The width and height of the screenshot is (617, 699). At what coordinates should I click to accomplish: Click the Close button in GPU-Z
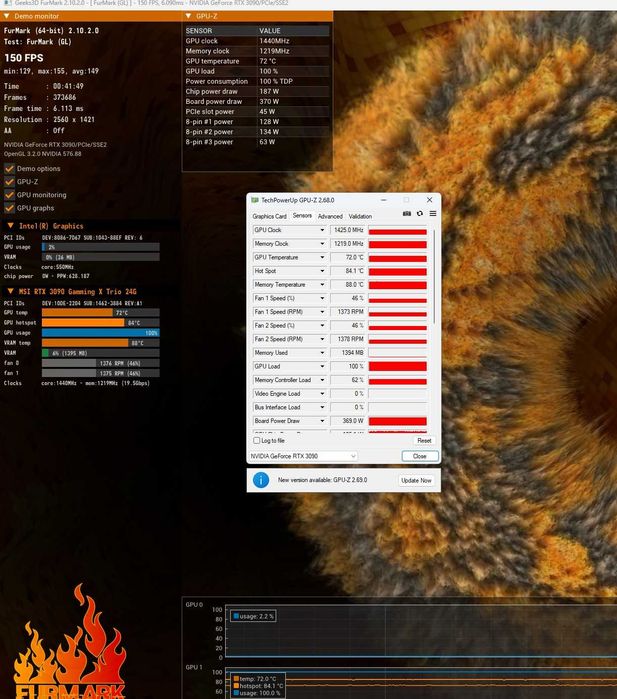420,456
